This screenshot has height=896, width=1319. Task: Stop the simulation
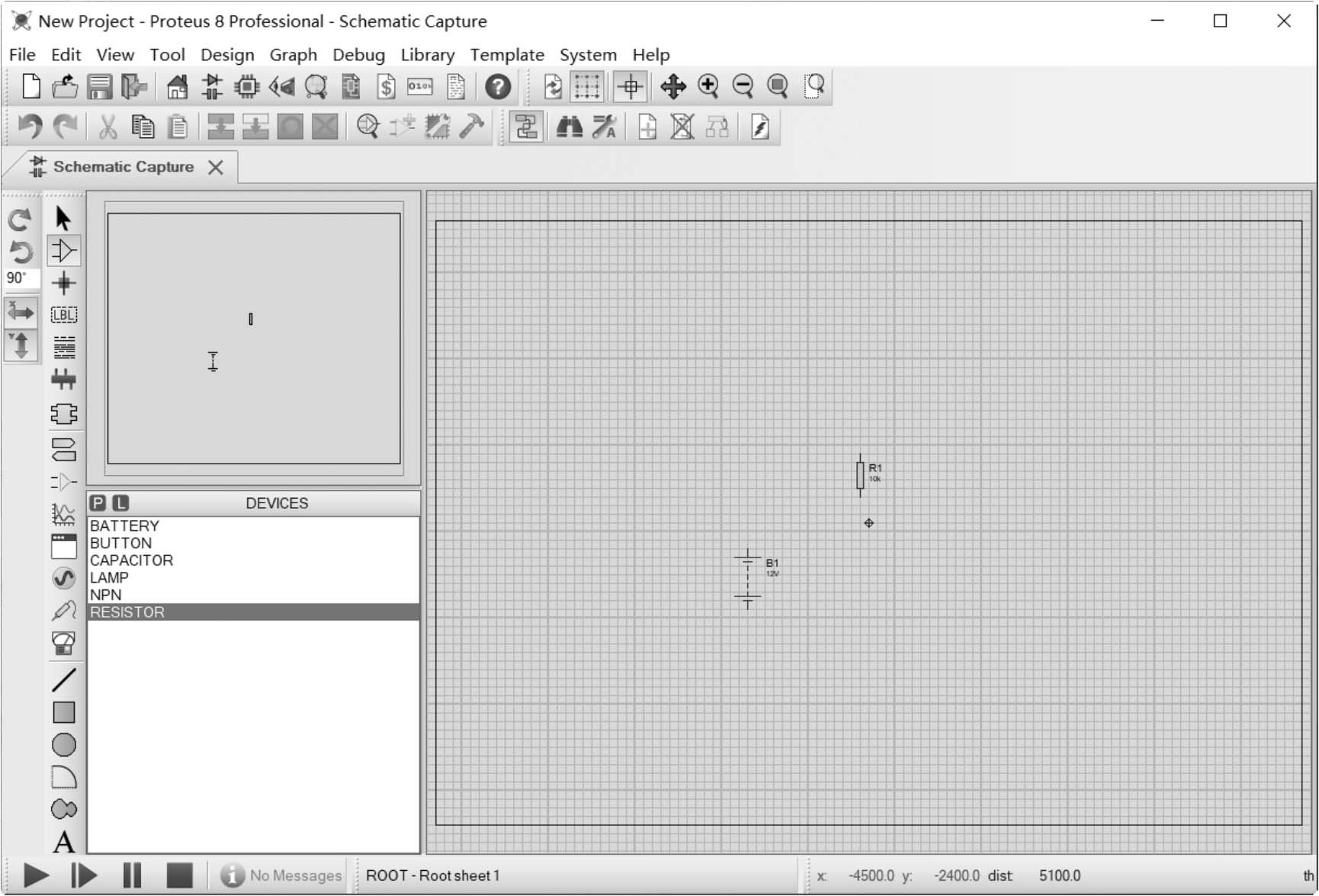[x=179, y=876]
